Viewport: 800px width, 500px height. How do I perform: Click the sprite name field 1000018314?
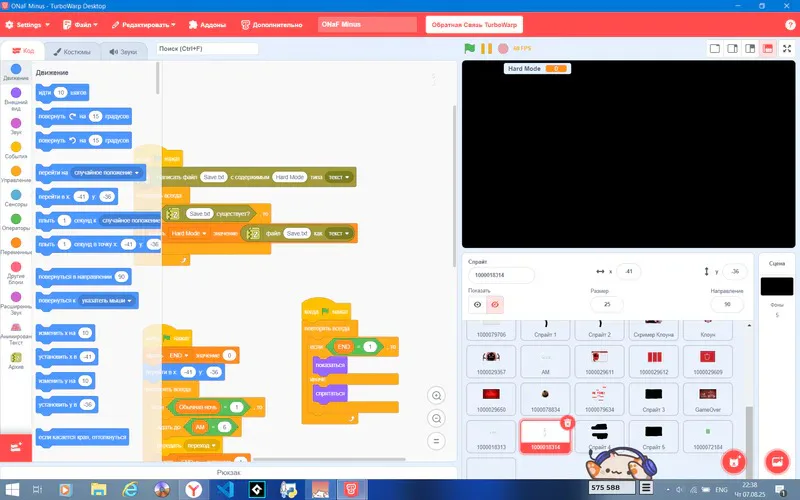pyautogui.click(x=501, y=275)
